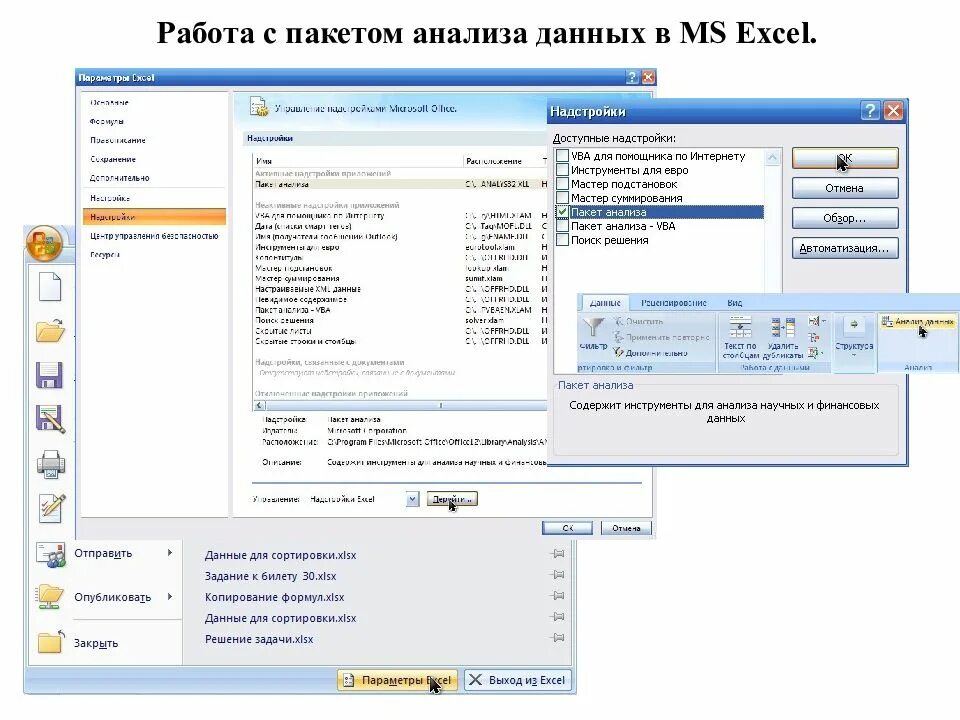The image size is (960, 720).
Task: Toggle VBA для помощника по Интернету checkbox
Action: pyautogui.click(x=562, y=156)
